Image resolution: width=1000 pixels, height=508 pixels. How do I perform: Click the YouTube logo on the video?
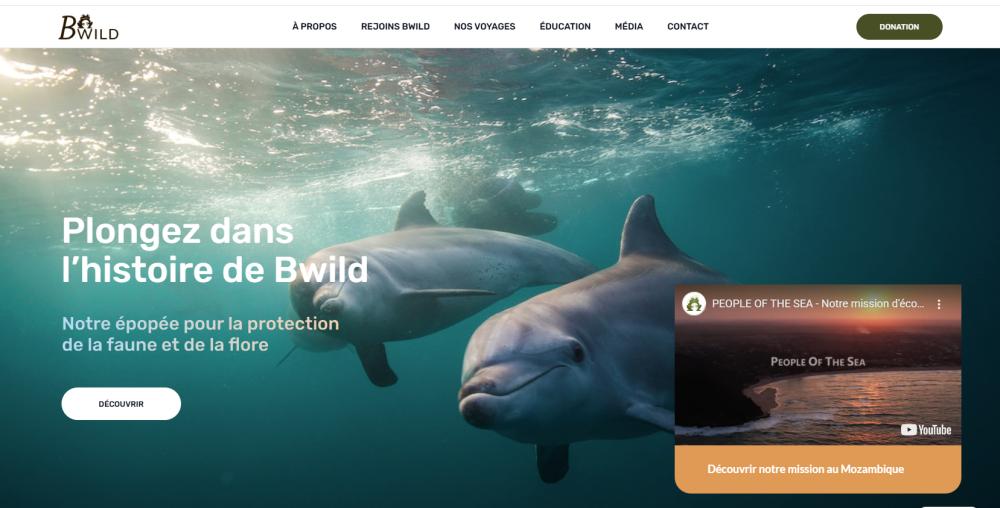click(x=926, y=430)
